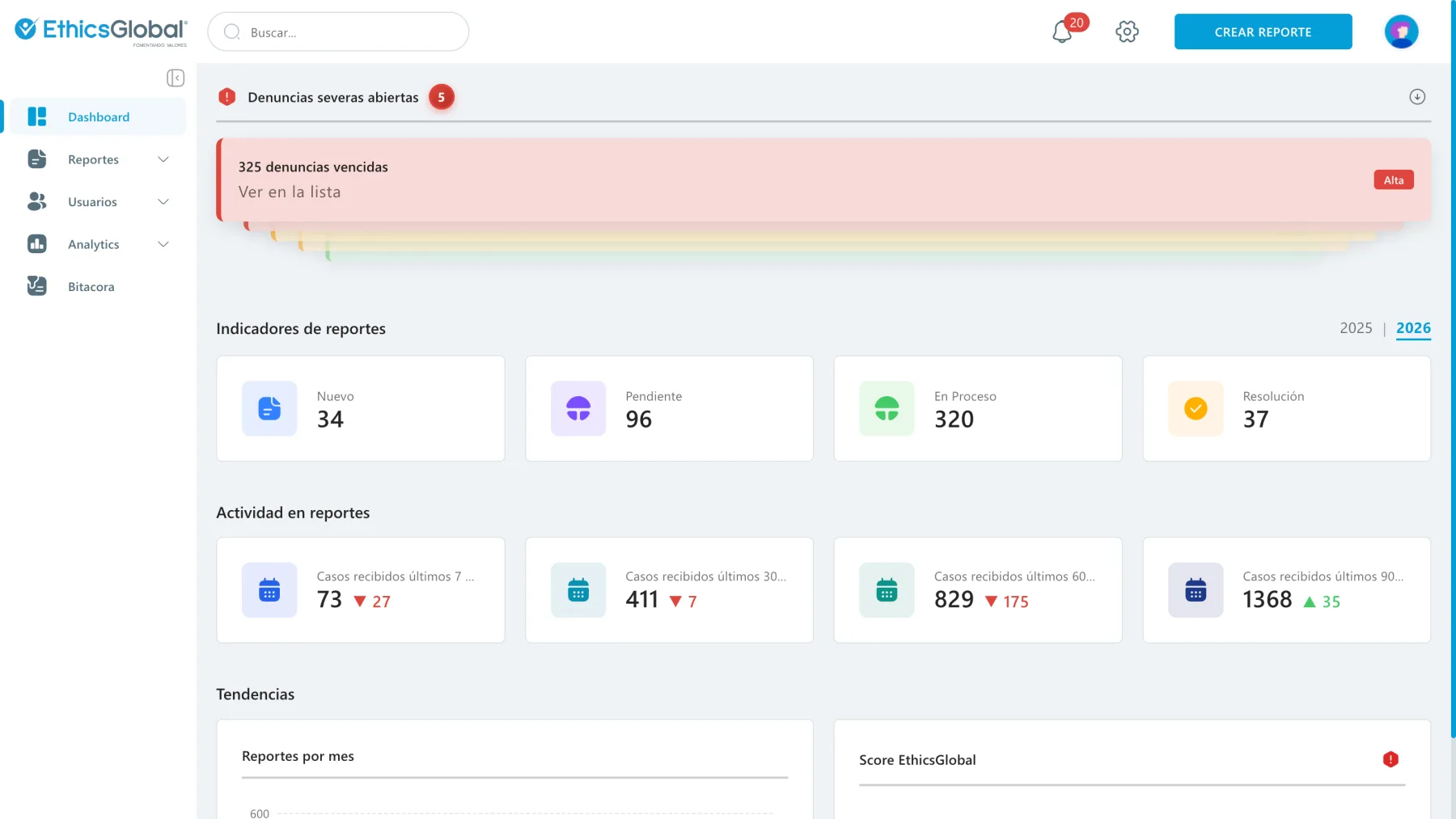Viewport: 1456px width, 819px height.
Task: Switch indicators to year 2025
Action: [x=1356, y=327]
